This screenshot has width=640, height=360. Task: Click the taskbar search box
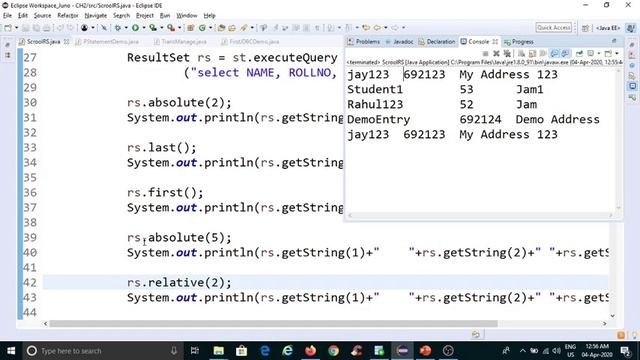(102, 351)
